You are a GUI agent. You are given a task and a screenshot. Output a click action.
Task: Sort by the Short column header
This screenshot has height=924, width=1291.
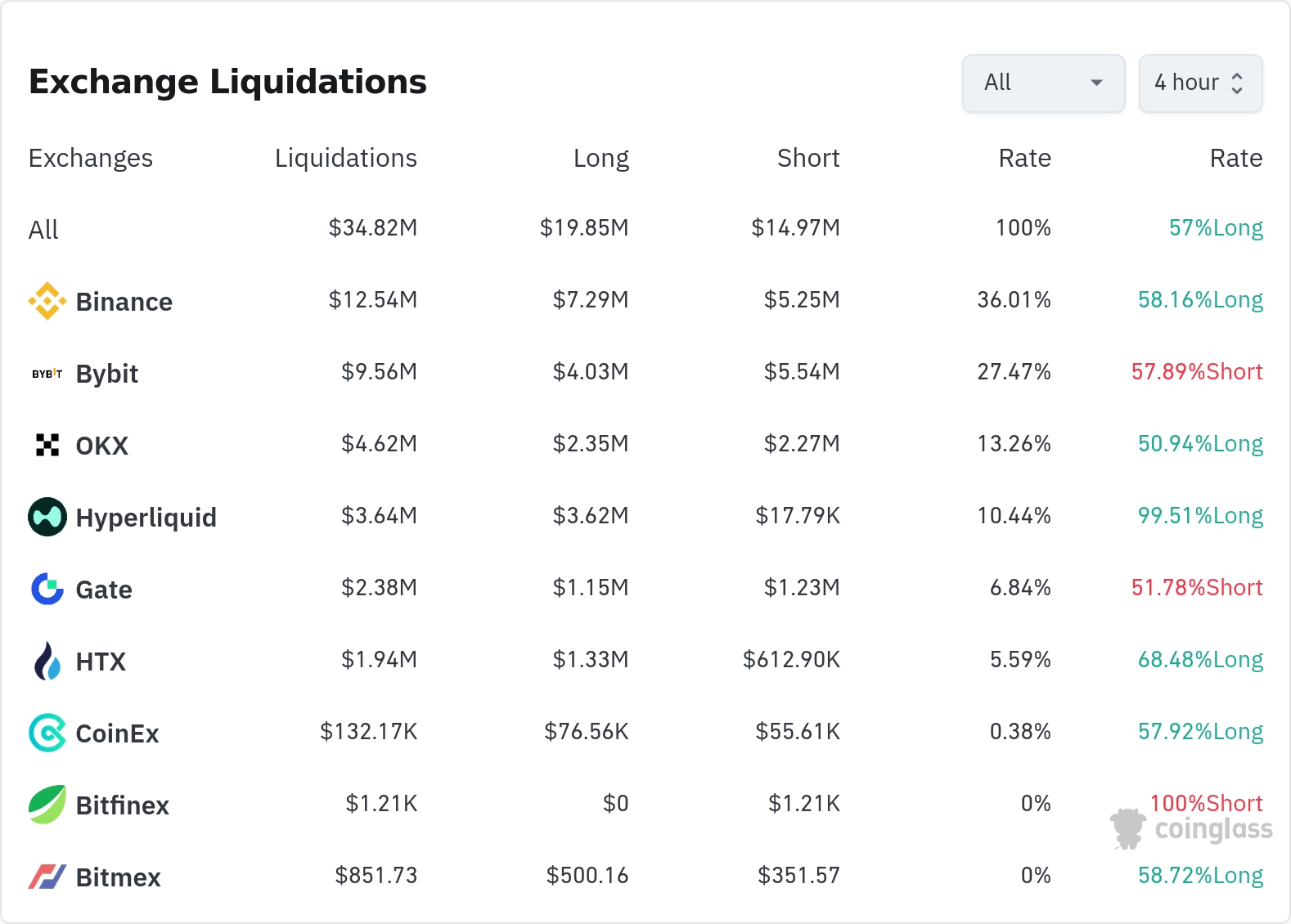pyautogui.click(x=807, y=158)
